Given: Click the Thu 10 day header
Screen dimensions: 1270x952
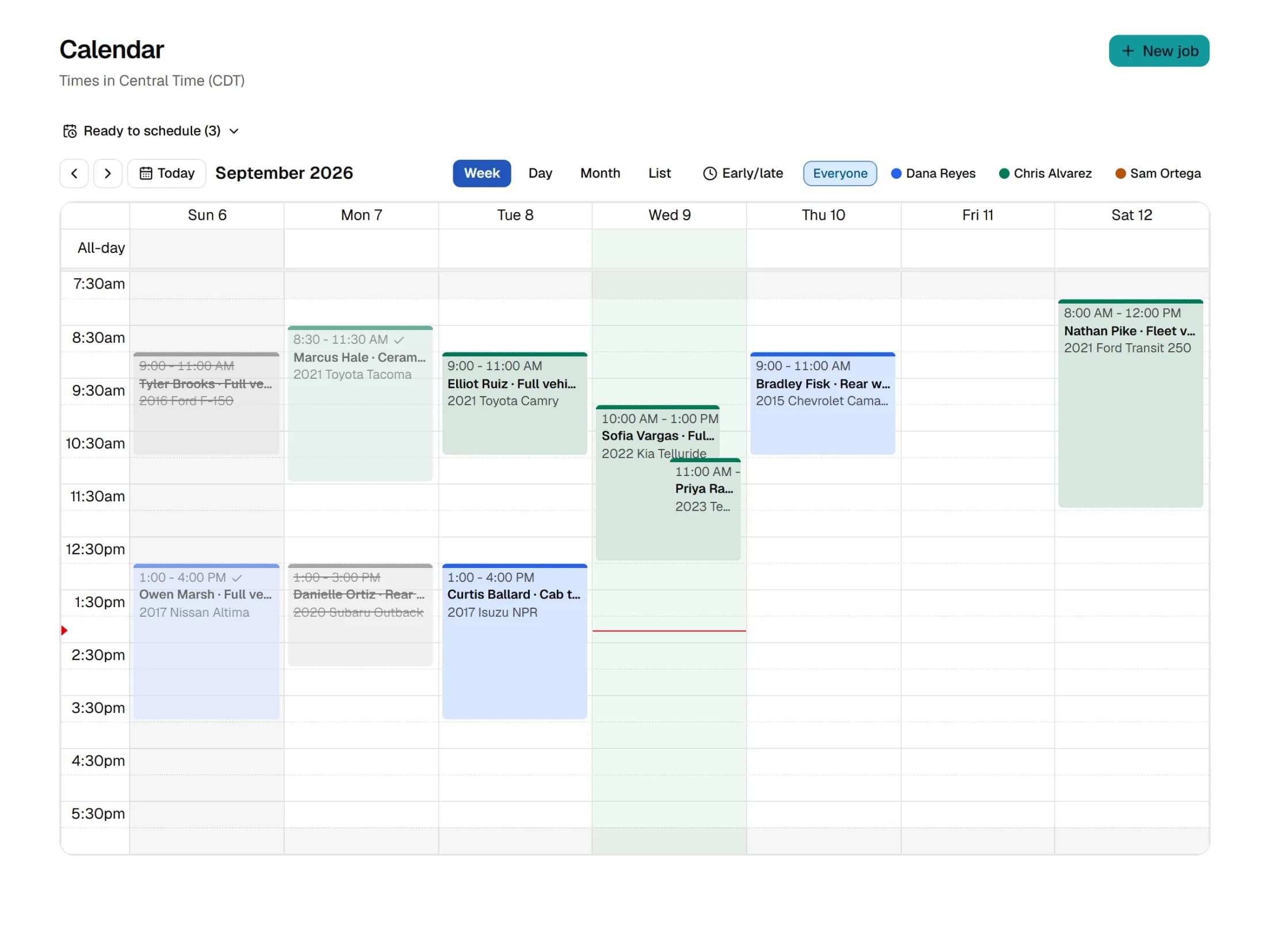Looking at the screenshot, I should coord(824,215).
